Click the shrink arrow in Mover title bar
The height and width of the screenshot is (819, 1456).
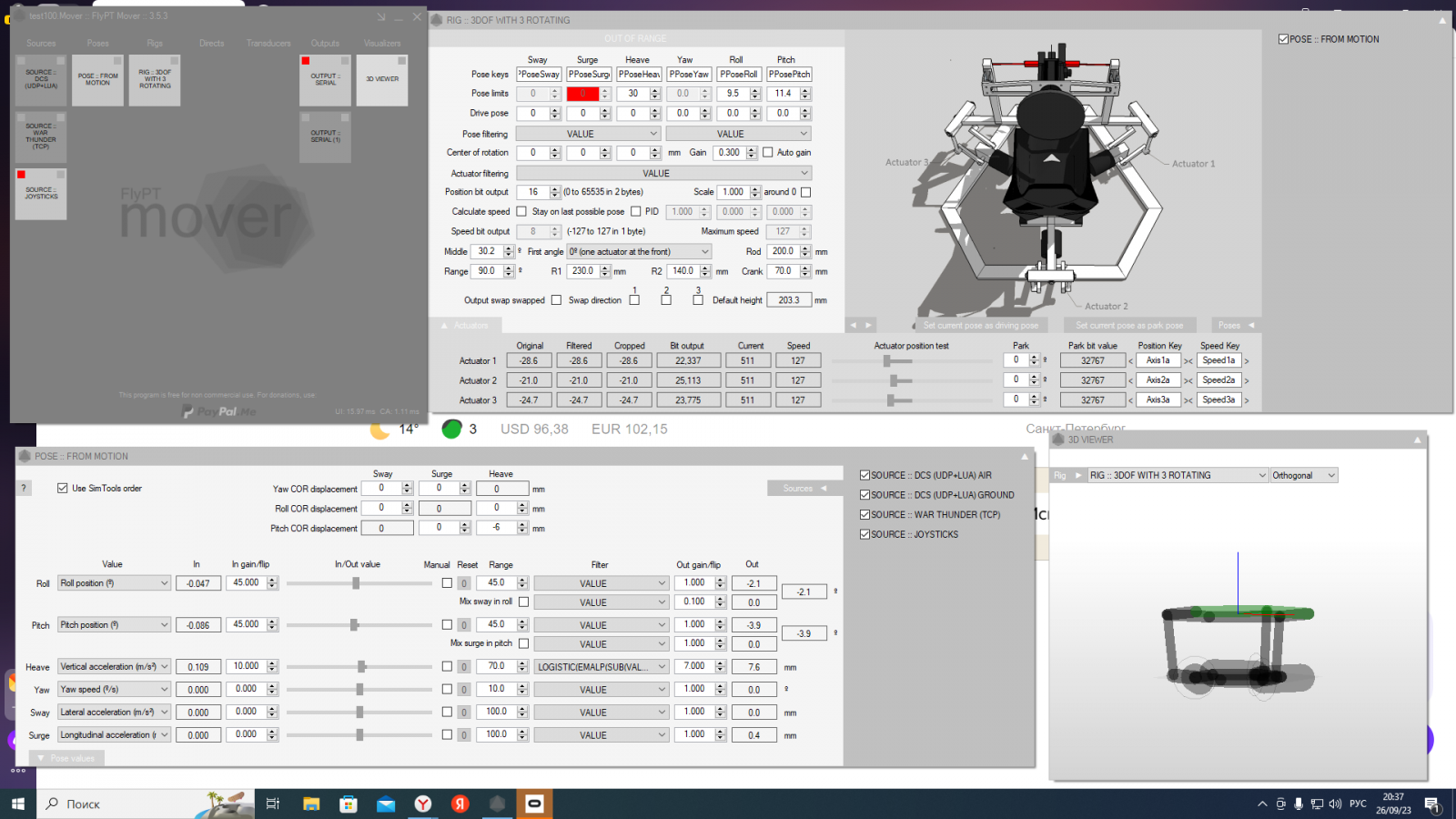point(381,16)
